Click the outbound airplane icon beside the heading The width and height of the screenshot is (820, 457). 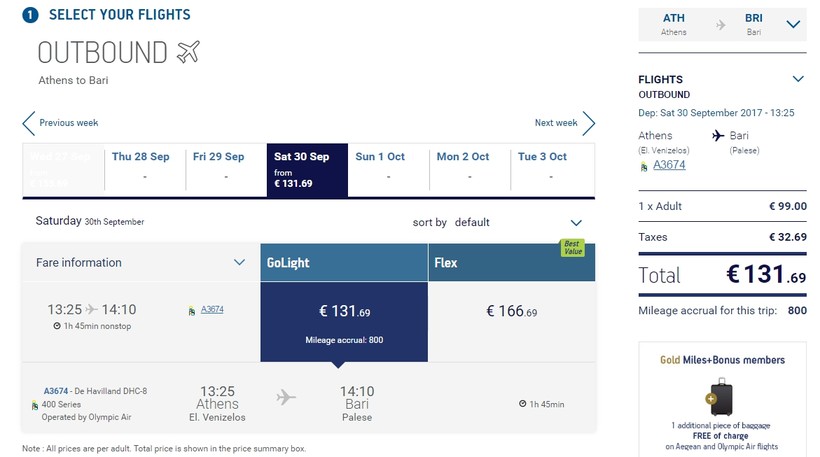188,51
